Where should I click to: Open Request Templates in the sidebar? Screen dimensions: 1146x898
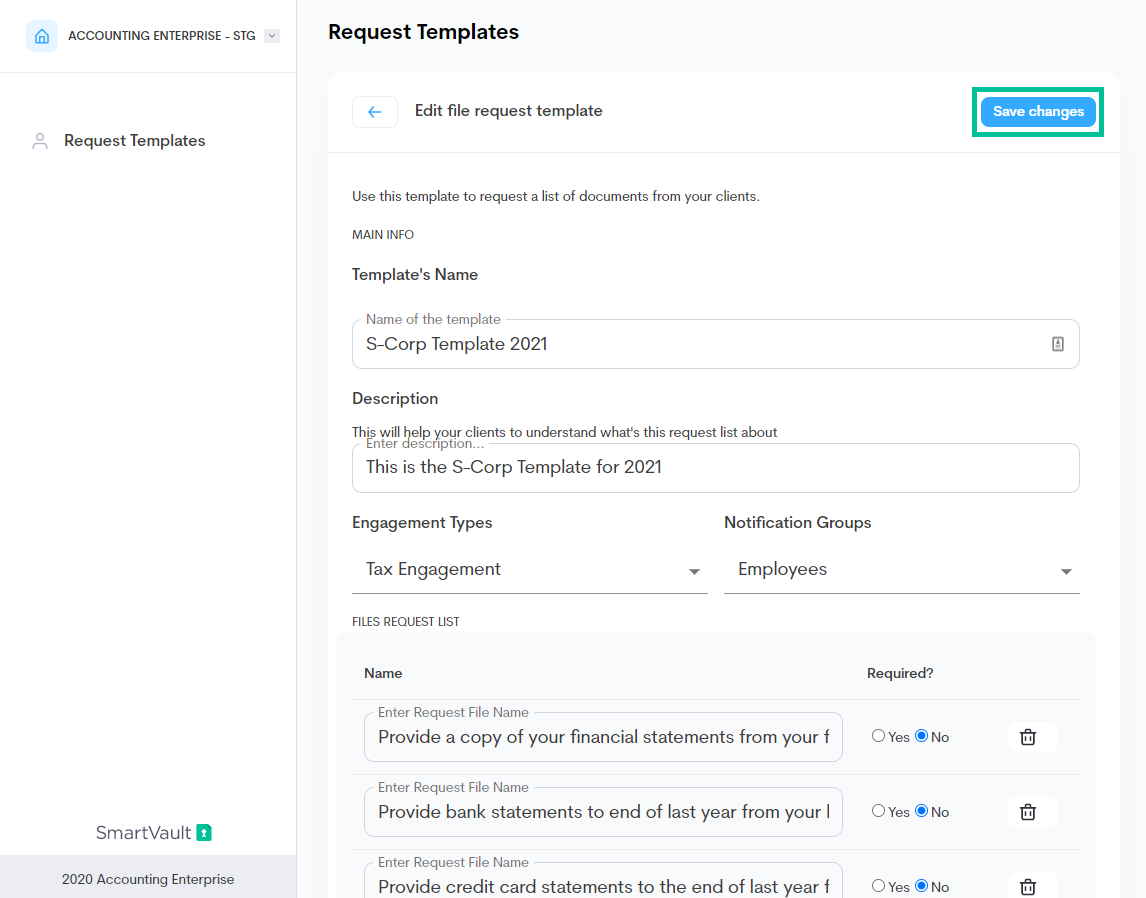pyautogui.click(x=134, y=141)
